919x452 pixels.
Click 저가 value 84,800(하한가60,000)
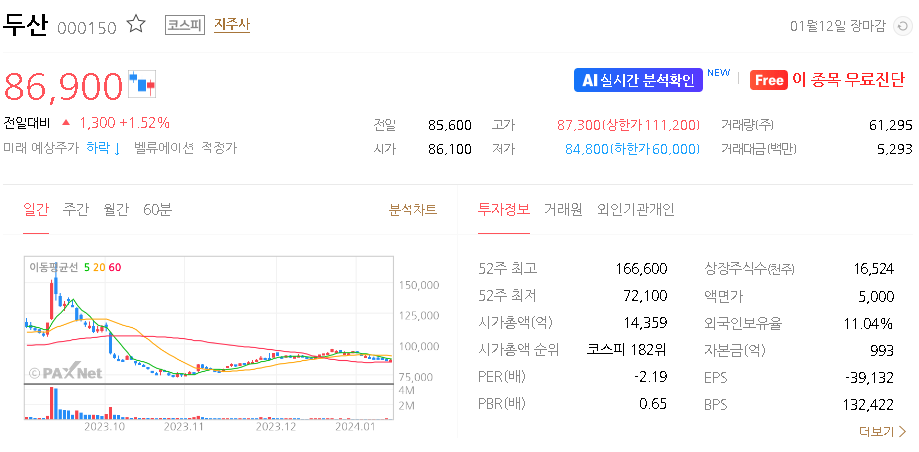click(x=632, y=149)
